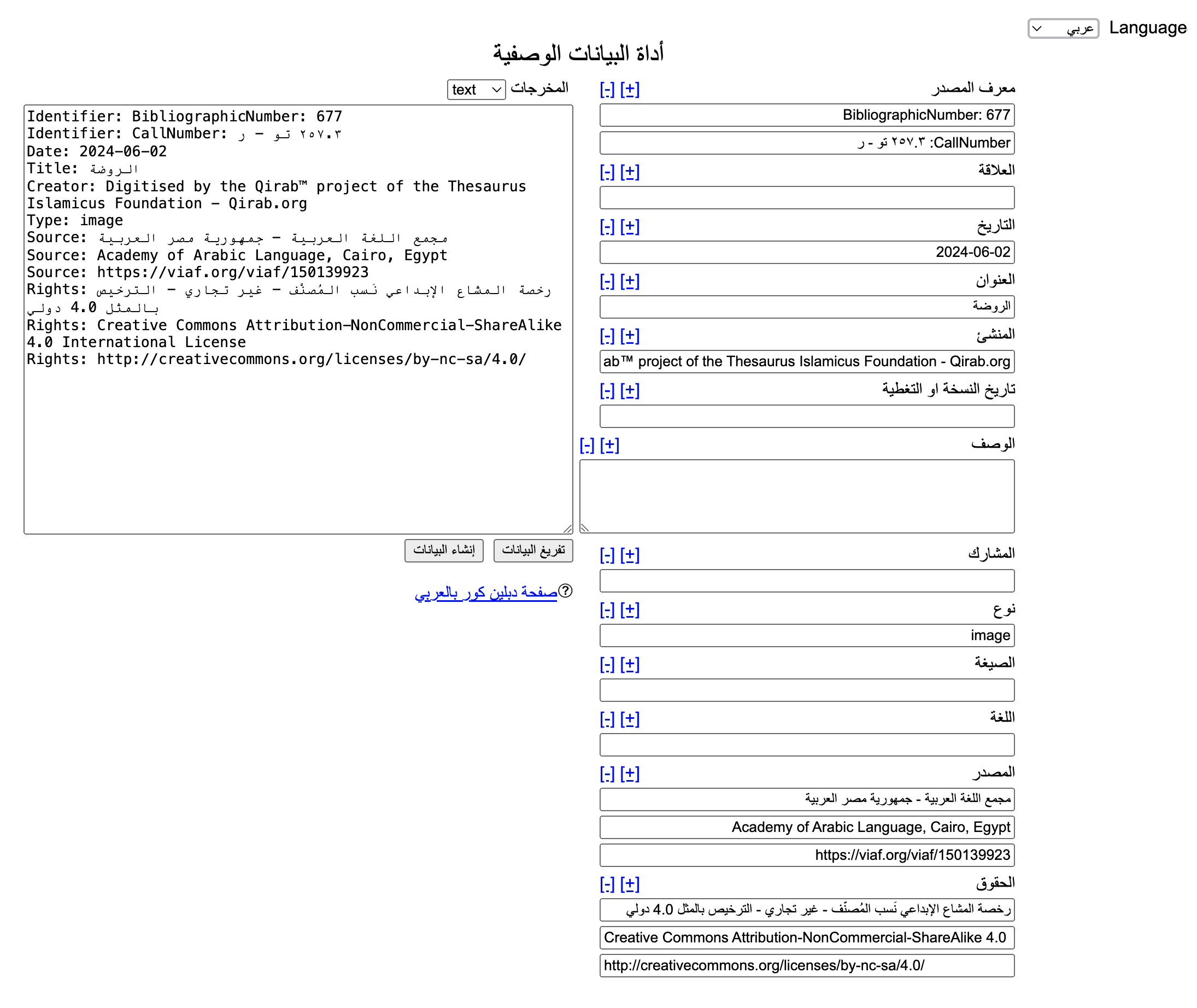This screenshot has height=1008, width=1197.
Task: Grab the الوصف textarea resize handle
Action: pos(584,529)
